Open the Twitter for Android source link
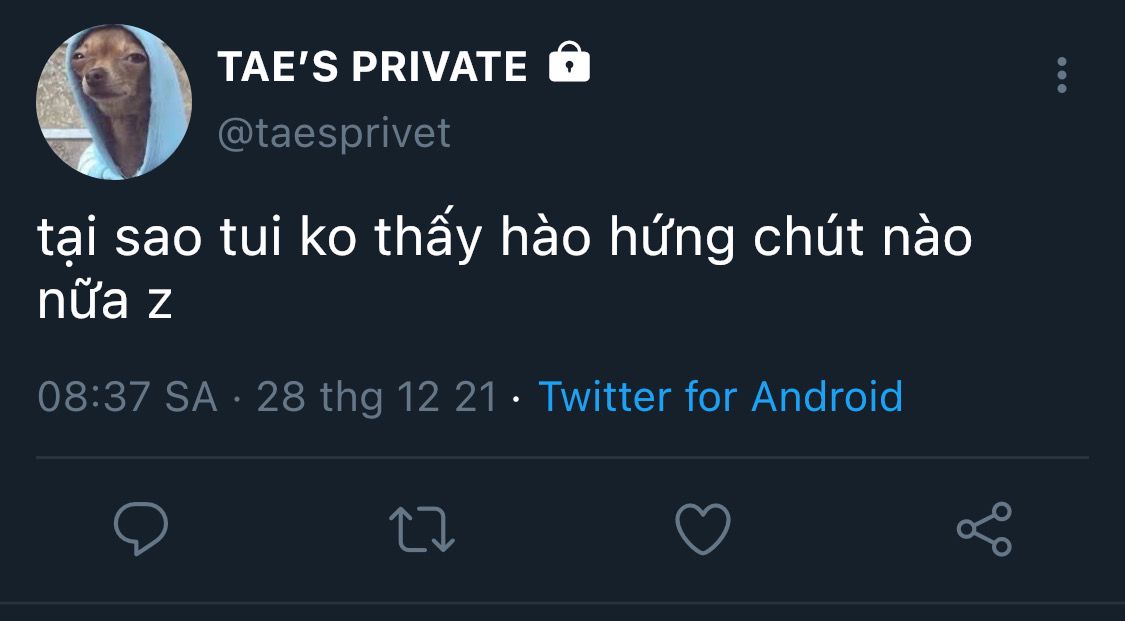This screenshot has width=1125, height=621. 720,397
